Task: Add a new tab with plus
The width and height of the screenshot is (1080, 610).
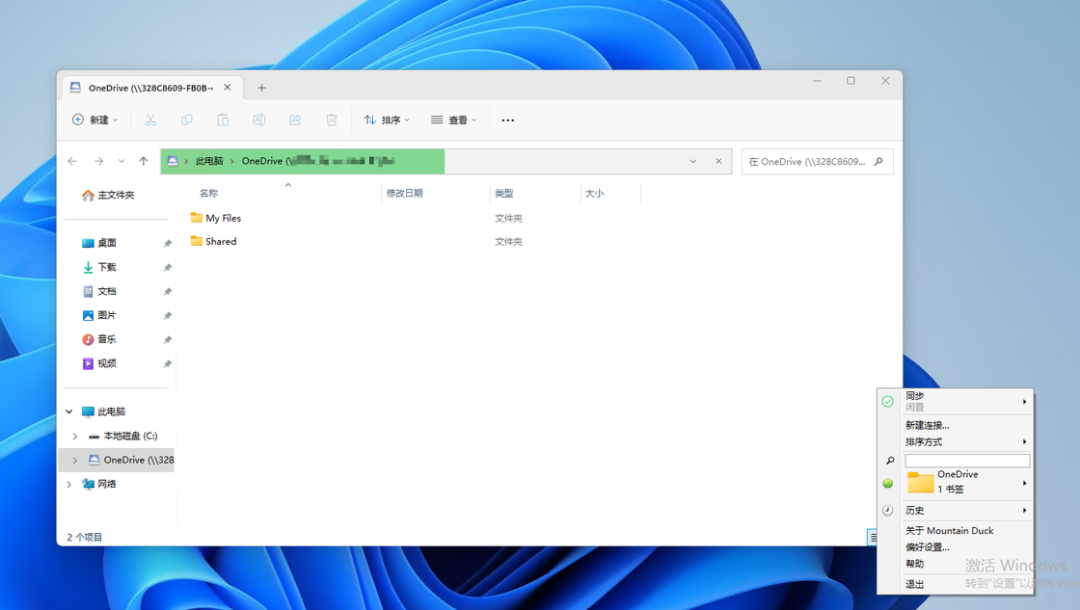Action: 262,87
